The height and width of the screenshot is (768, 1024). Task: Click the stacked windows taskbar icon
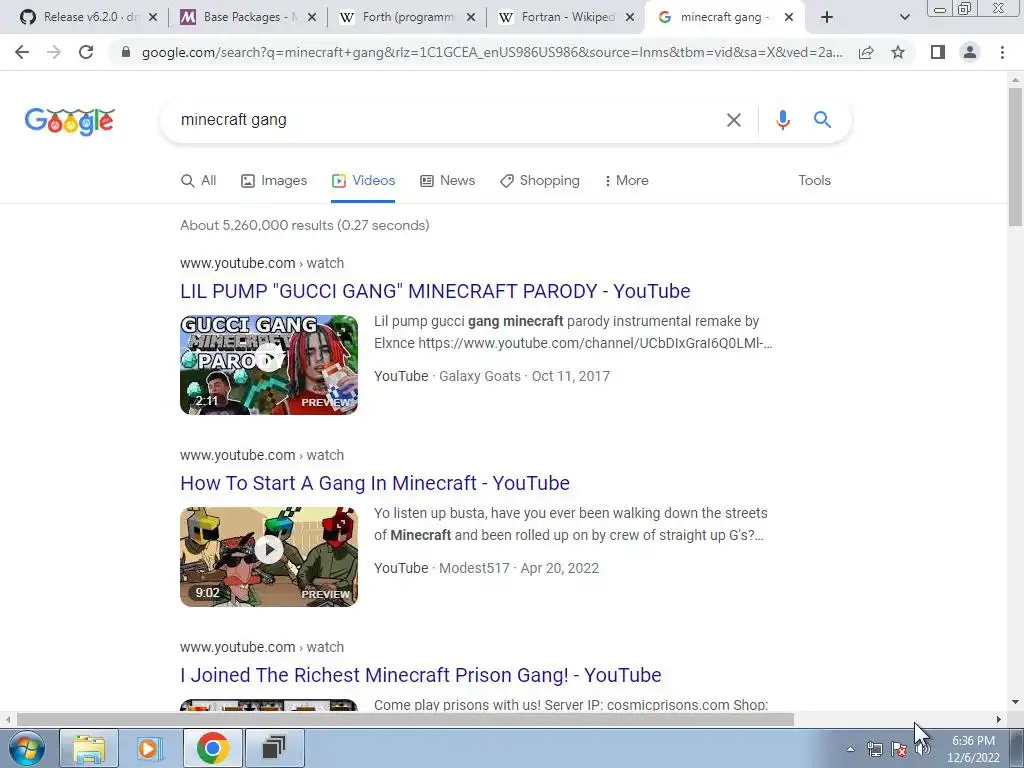(274, 748)
